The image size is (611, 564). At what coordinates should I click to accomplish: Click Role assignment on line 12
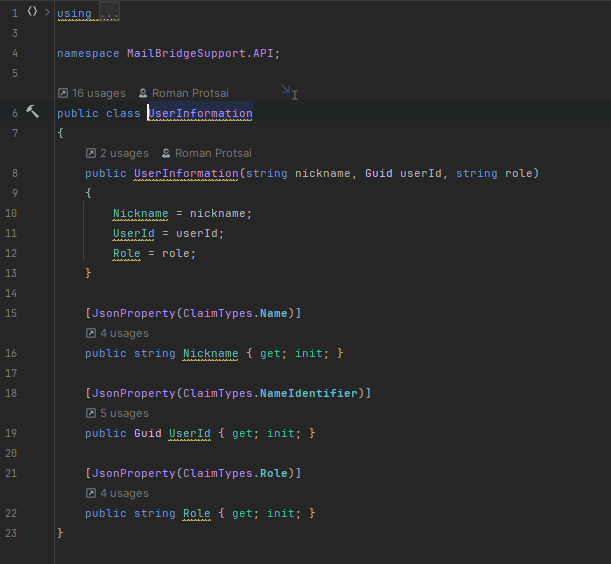(x=127, y=253)
